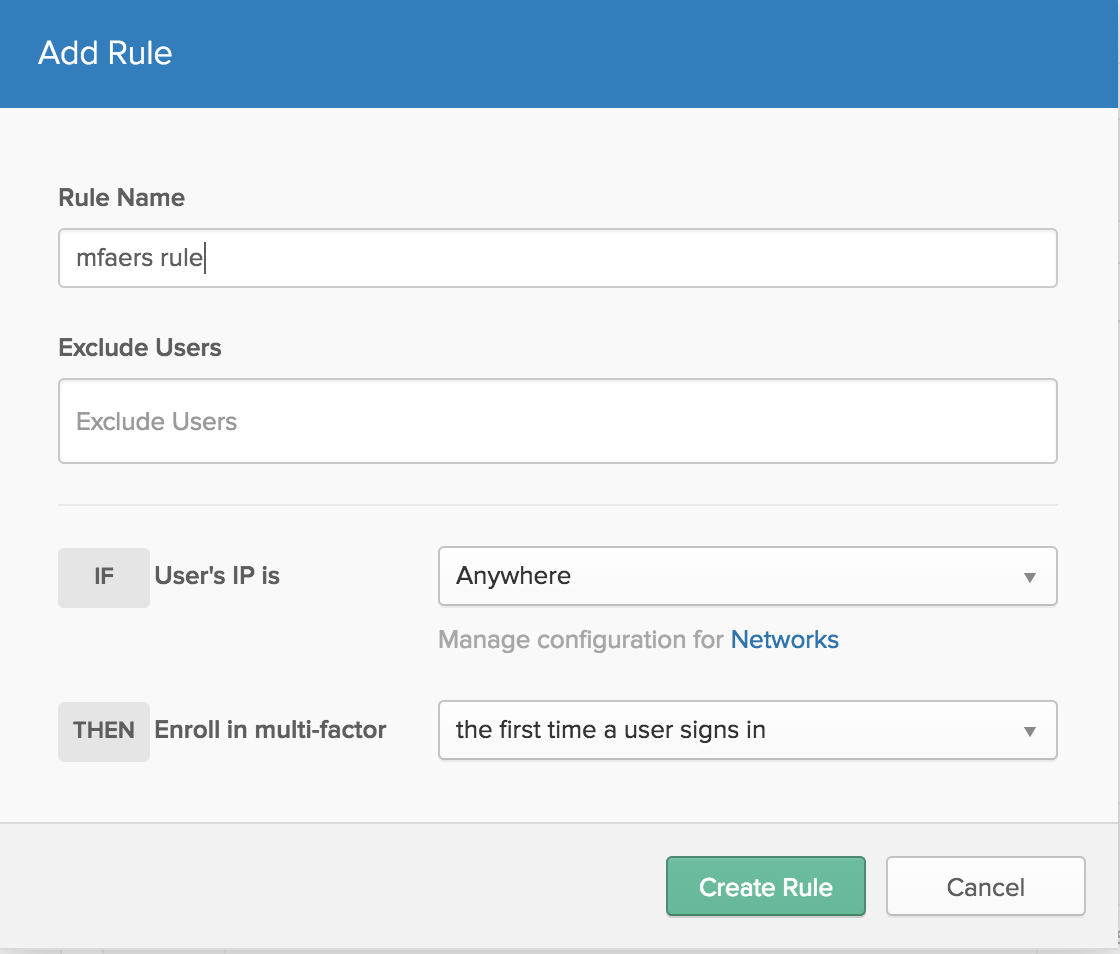Open the Networks configuration link
The image size is (1120, 954).
pos(784,640)
